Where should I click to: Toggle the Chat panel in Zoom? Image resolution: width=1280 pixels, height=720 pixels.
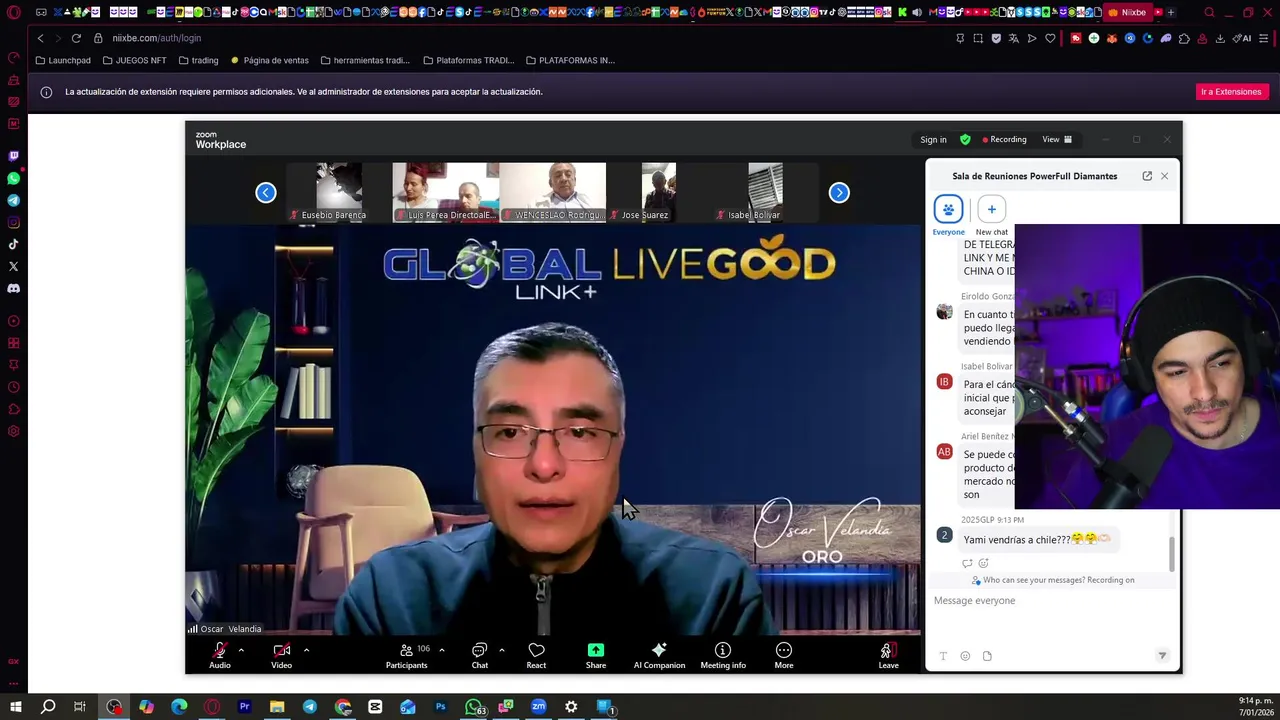tap(480, 655)
